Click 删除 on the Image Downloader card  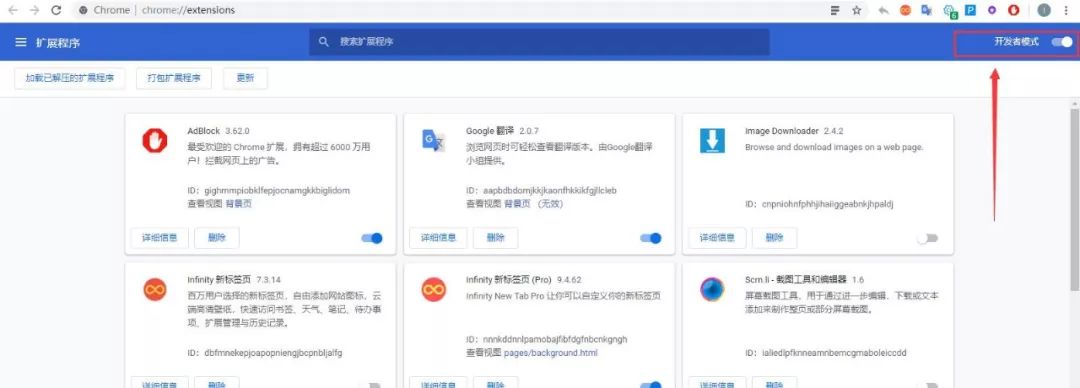click(774, 238)
